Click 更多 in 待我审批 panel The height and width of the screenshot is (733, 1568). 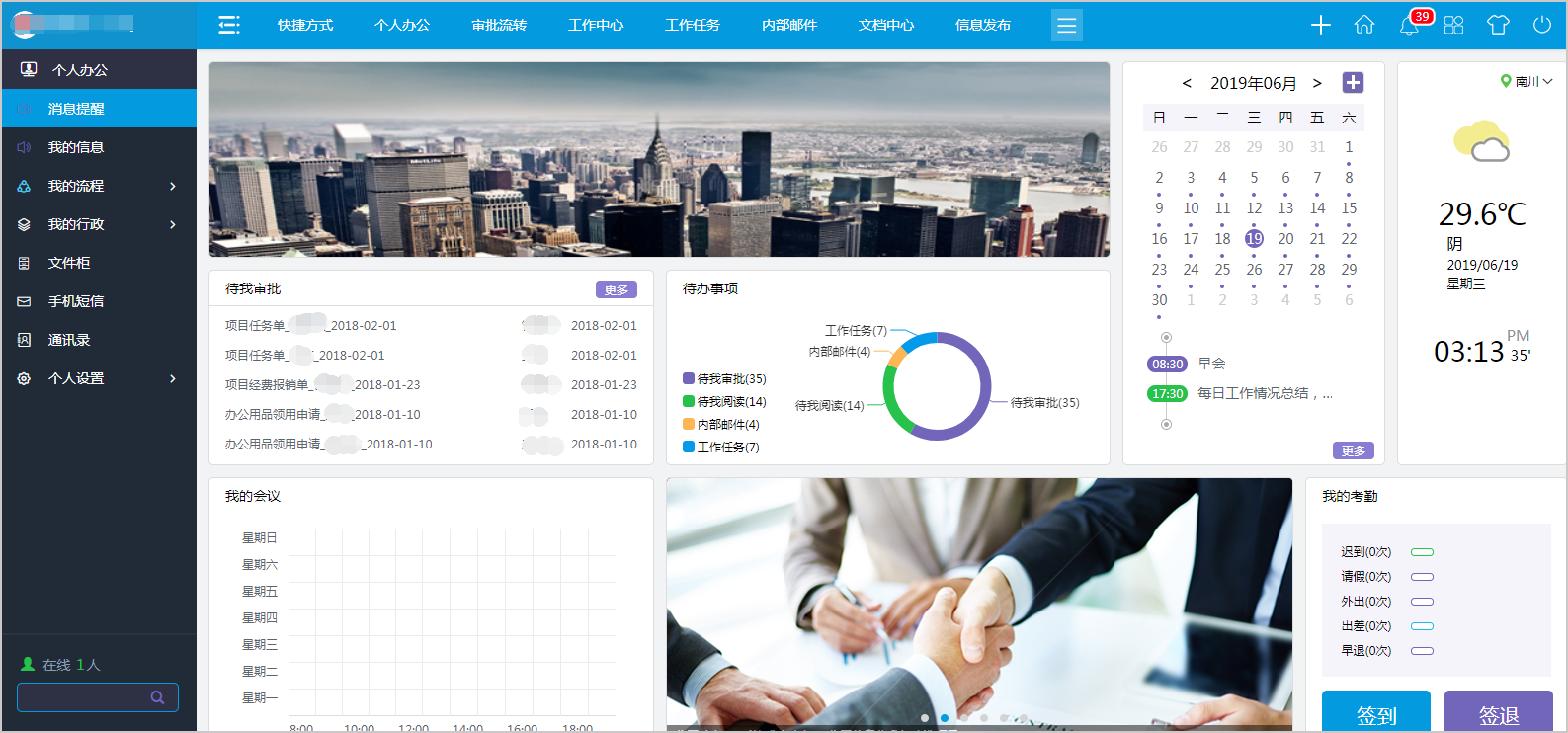617,289
